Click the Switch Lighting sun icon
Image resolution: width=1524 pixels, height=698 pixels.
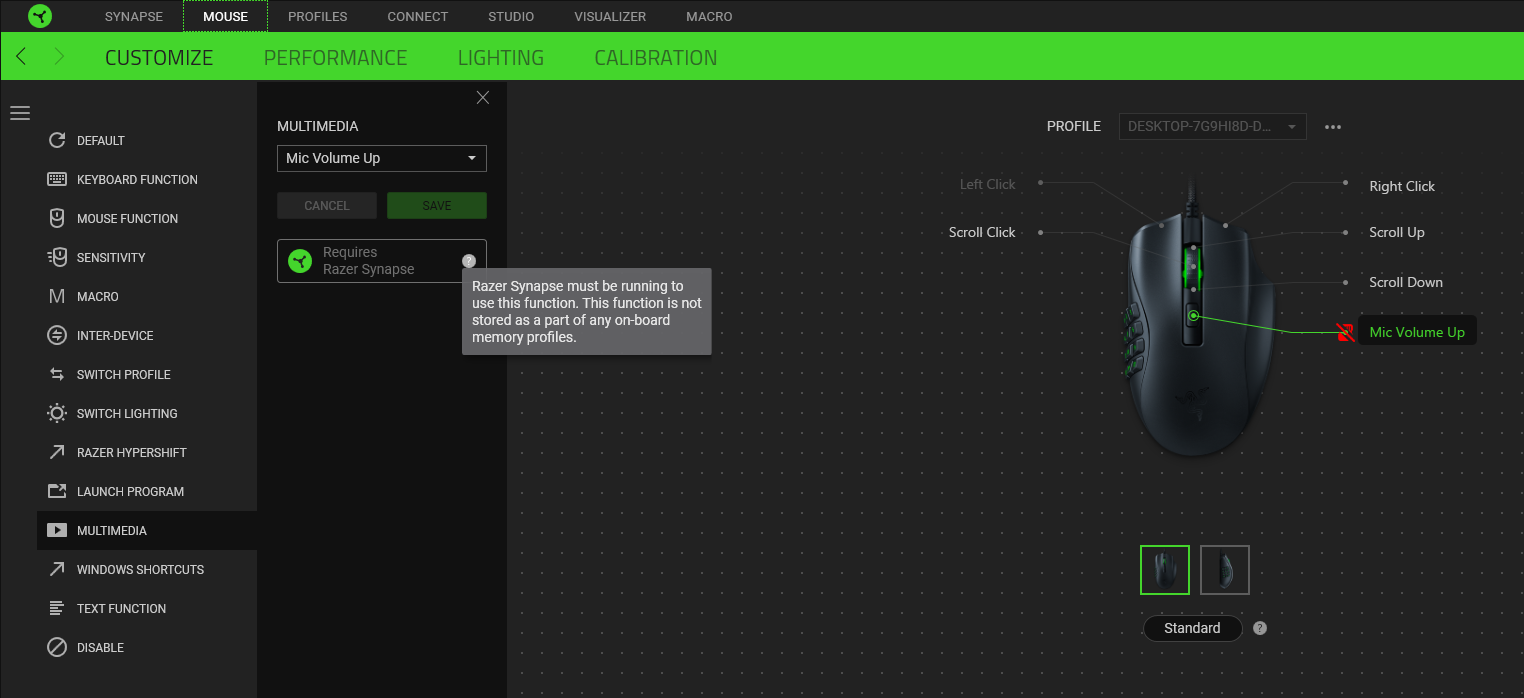pos(57,413)
